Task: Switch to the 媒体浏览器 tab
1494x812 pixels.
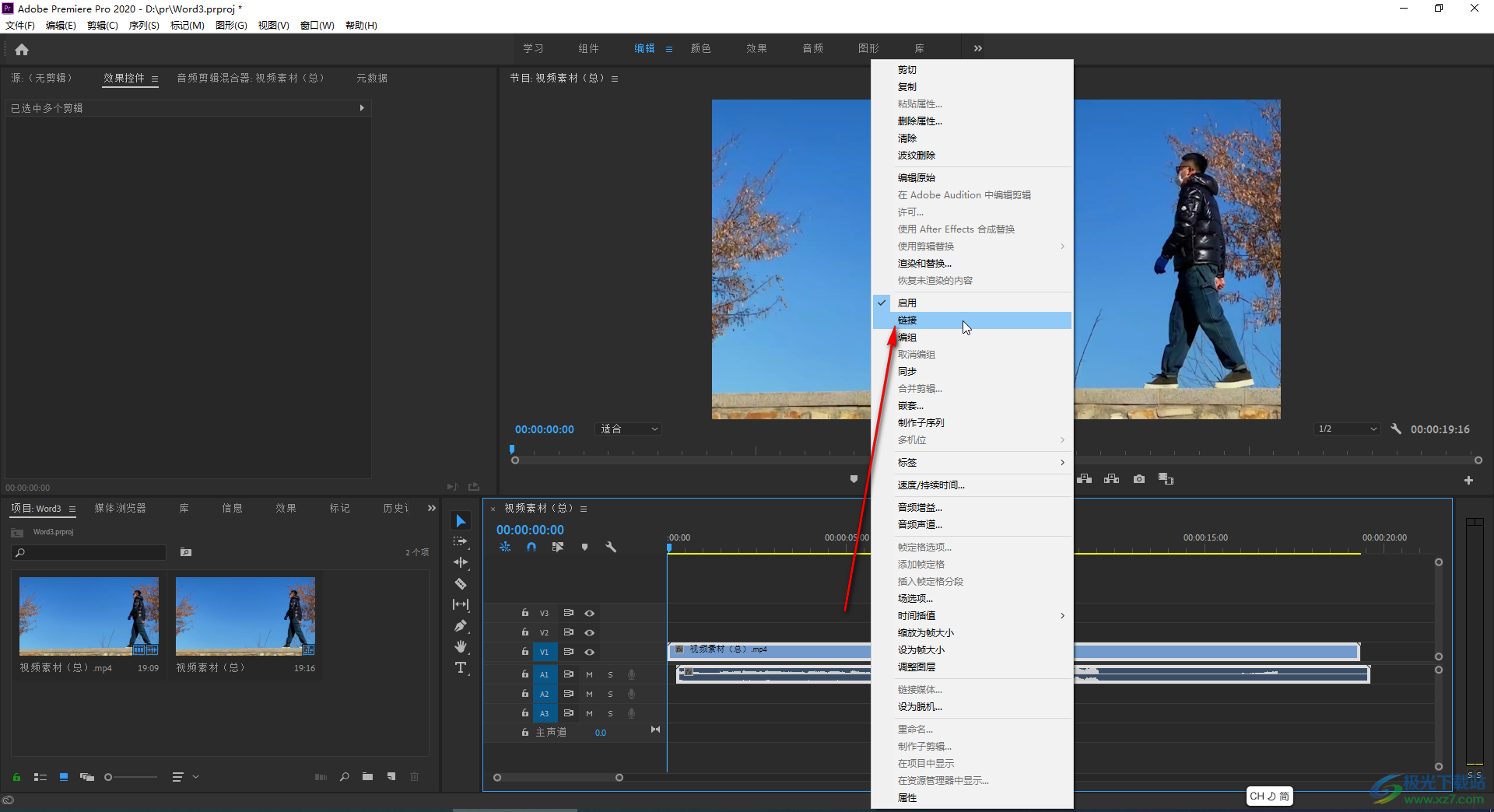Action: pos(121,508)
